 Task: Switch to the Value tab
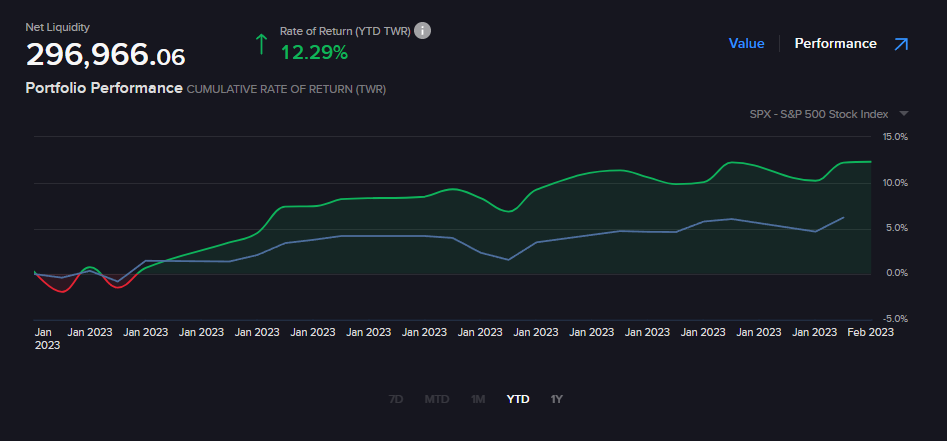point(746,44)
